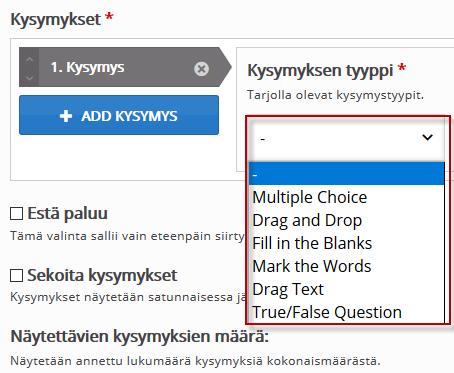Viewport: 454px width, 373px height.
Task: Select Multiple Choice from the list
Action: (347, 197)
